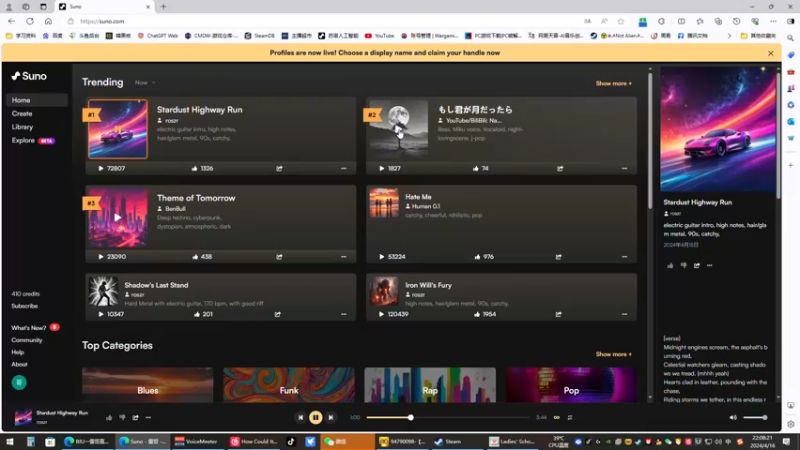Seek in the playback progress bar

448,417
